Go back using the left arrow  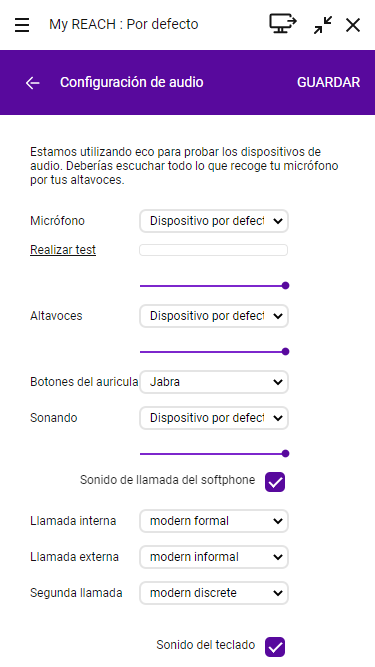tap(33, 83)
